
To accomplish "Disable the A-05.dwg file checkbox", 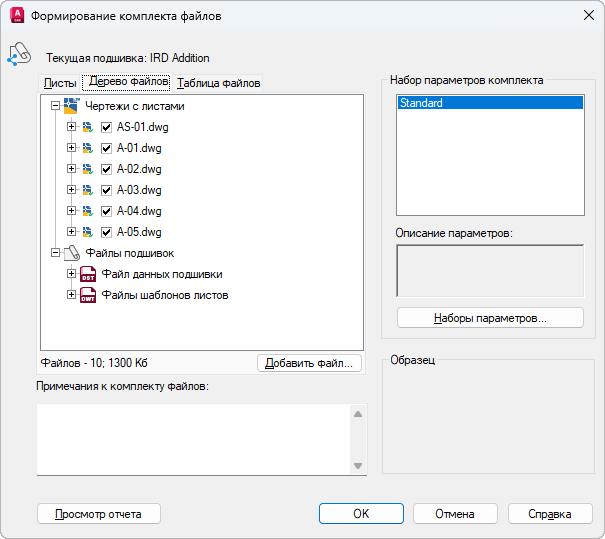I will point(106,232).
